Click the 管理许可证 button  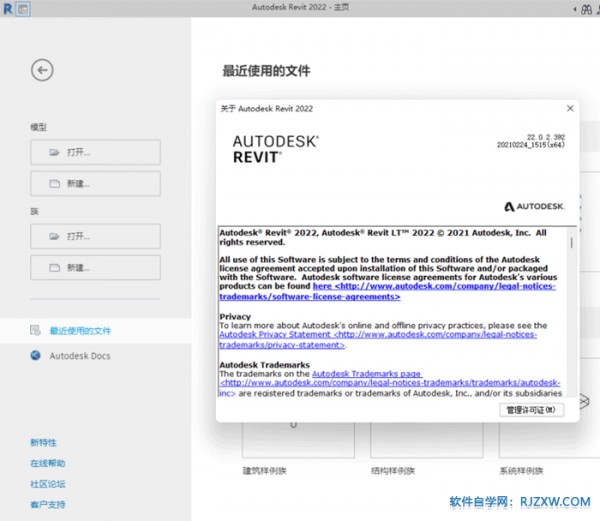click(532, 410)
